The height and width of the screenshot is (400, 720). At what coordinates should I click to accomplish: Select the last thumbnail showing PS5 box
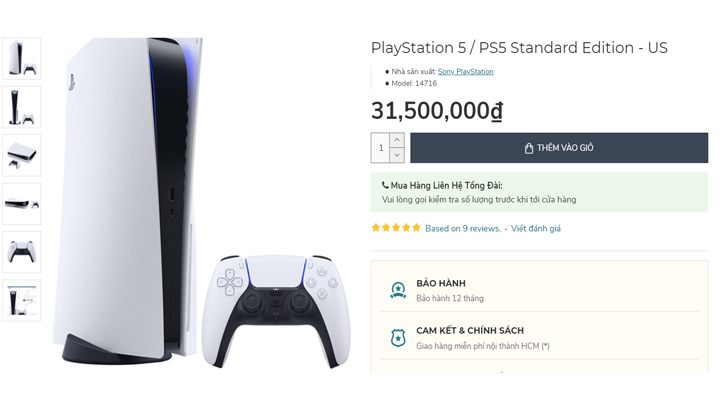(22, 300)
